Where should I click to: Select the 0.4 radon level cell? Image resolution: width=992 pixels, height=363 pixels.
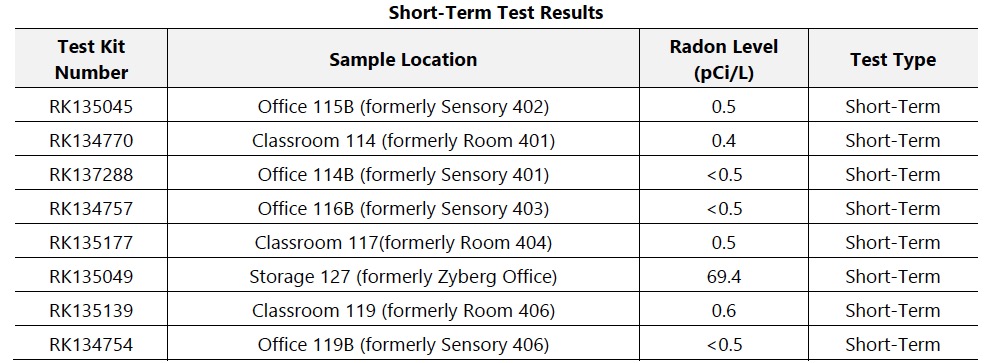(x=724, y=140)
